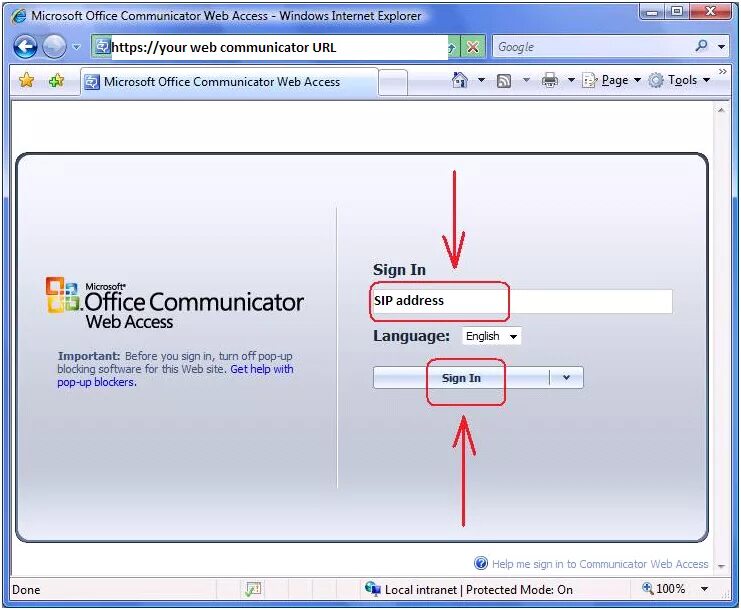741x610 pixels.
Task: Click the vertical scrollbar up arrow
Action: [721, 110]
